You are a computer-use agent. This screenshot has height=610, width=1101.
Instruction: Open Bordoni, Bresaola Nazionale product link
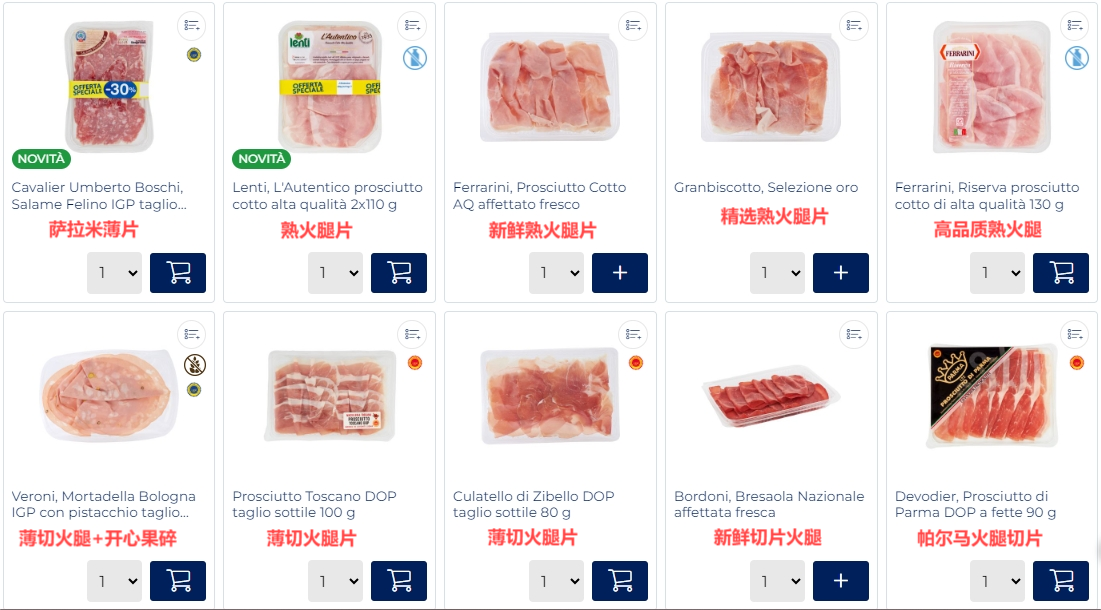pos(769,504)
